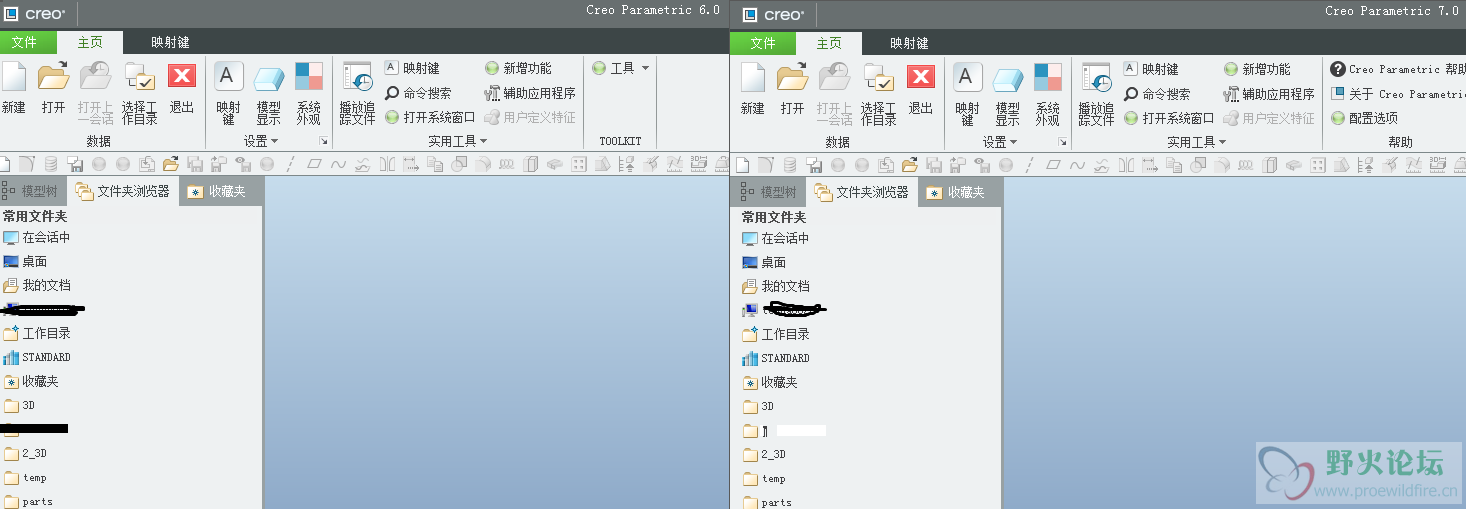Image resolution: width=1467 pixels, height=509 pixels.
Task: Click 辅助应用程序 in Creo 6.0 window
Action: point(530,93)
